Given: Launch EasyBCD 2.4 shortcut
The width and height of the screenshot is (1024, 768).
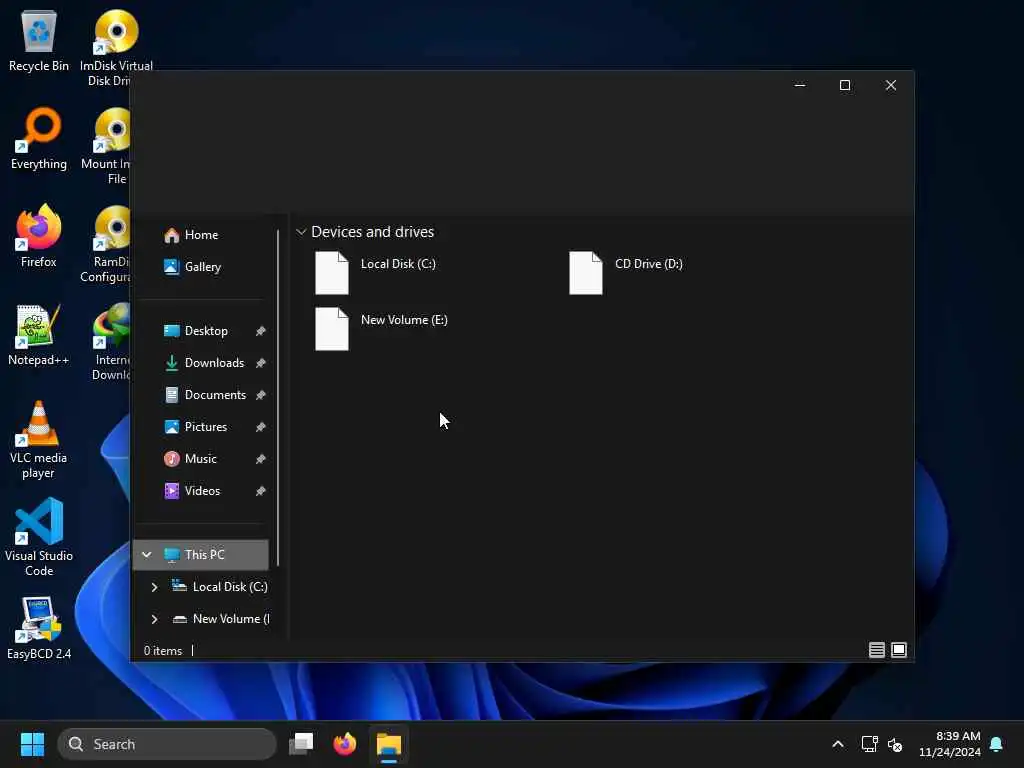Looking at the screenshot, I should pos(39,628).
